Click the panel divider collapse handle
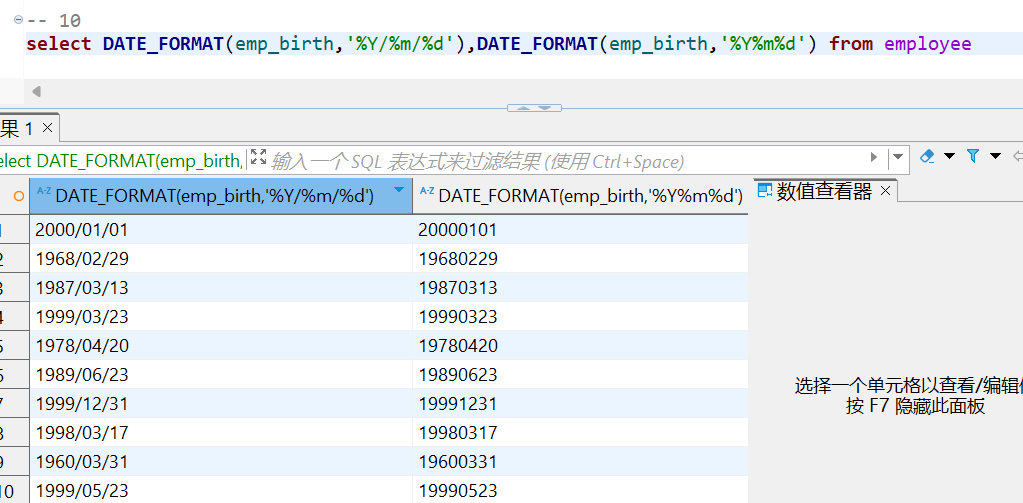Screen dimensions: 1023x503 534,108
